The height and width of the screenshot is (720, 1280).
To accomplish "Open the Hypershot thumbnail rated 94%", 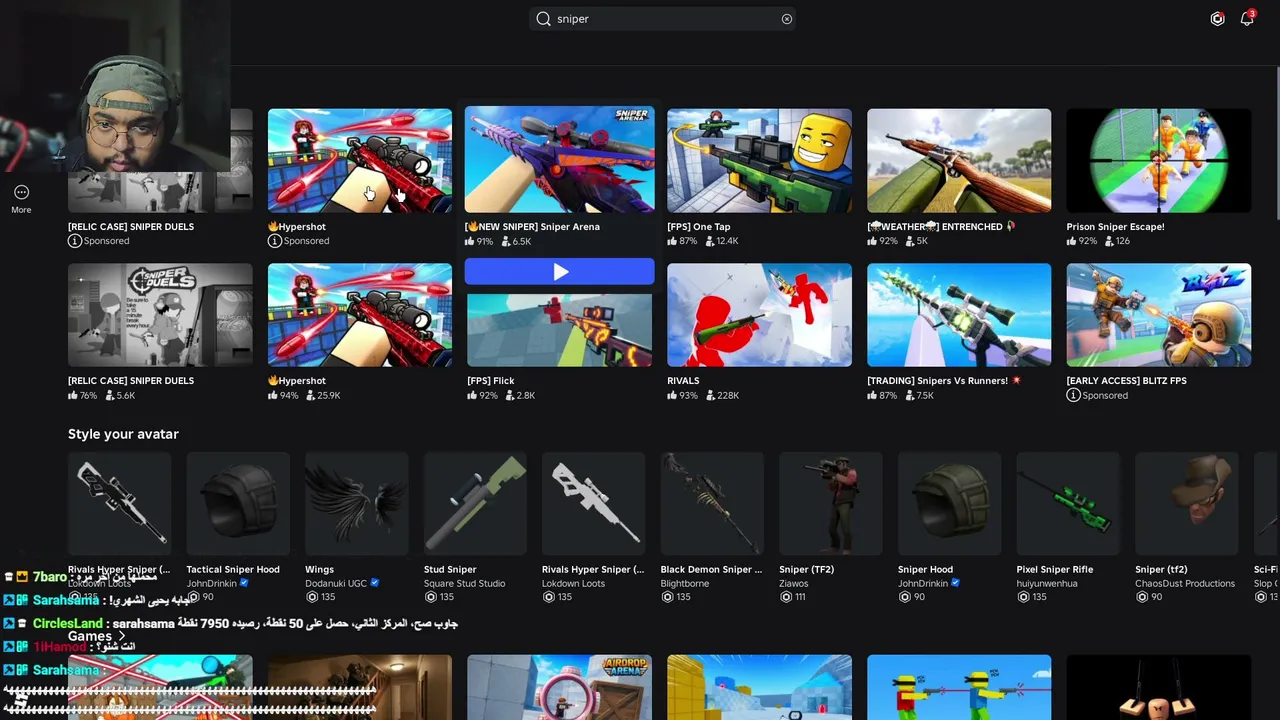I will 360,315.
